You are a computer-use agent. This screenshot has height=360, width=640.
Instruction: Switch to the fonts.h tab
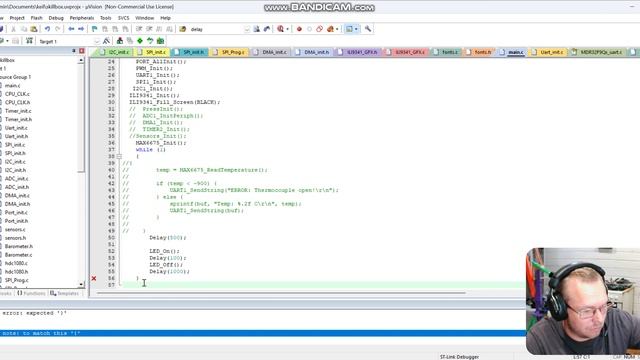(479, 52)
